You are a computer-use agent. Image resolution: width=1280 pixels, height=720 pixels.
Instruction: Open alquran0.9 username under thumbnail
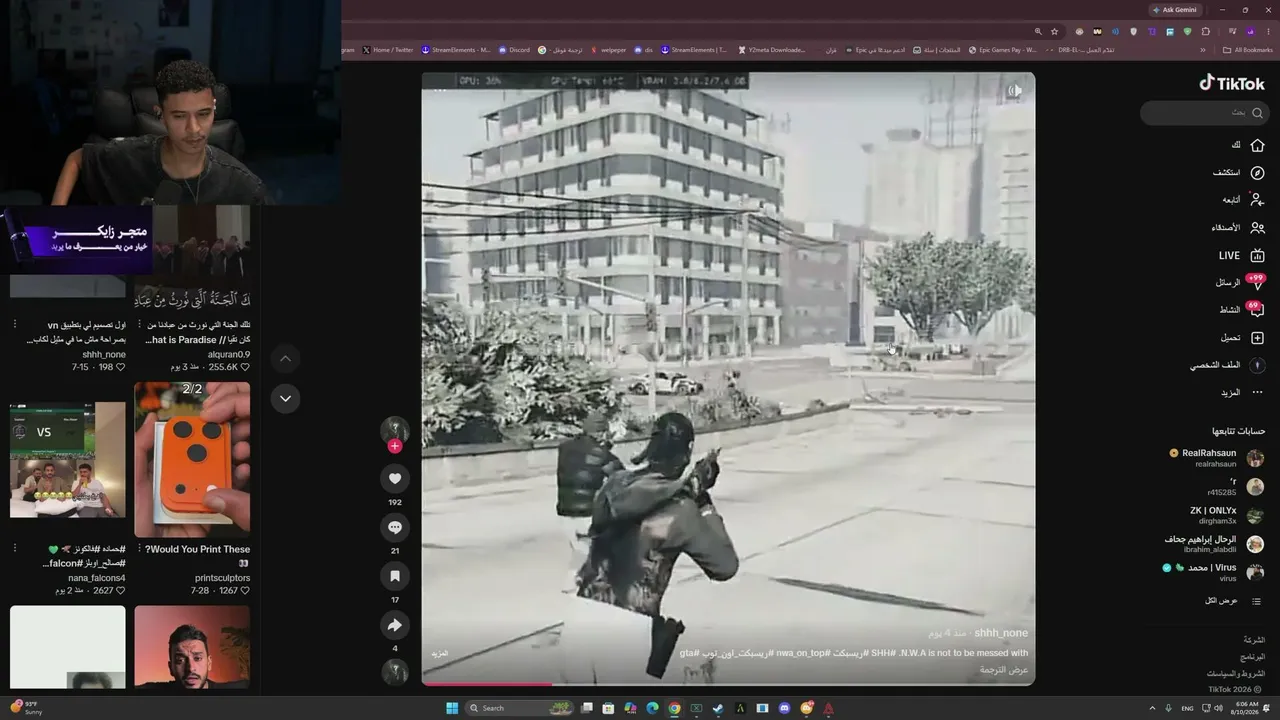tap(230, 354)
